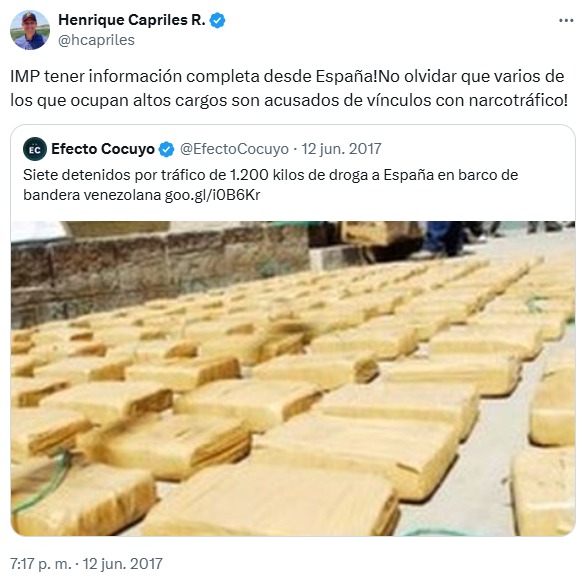
Task: Open the quoted Efecto Cocuyo tweet header
Action: coord(202,149)
